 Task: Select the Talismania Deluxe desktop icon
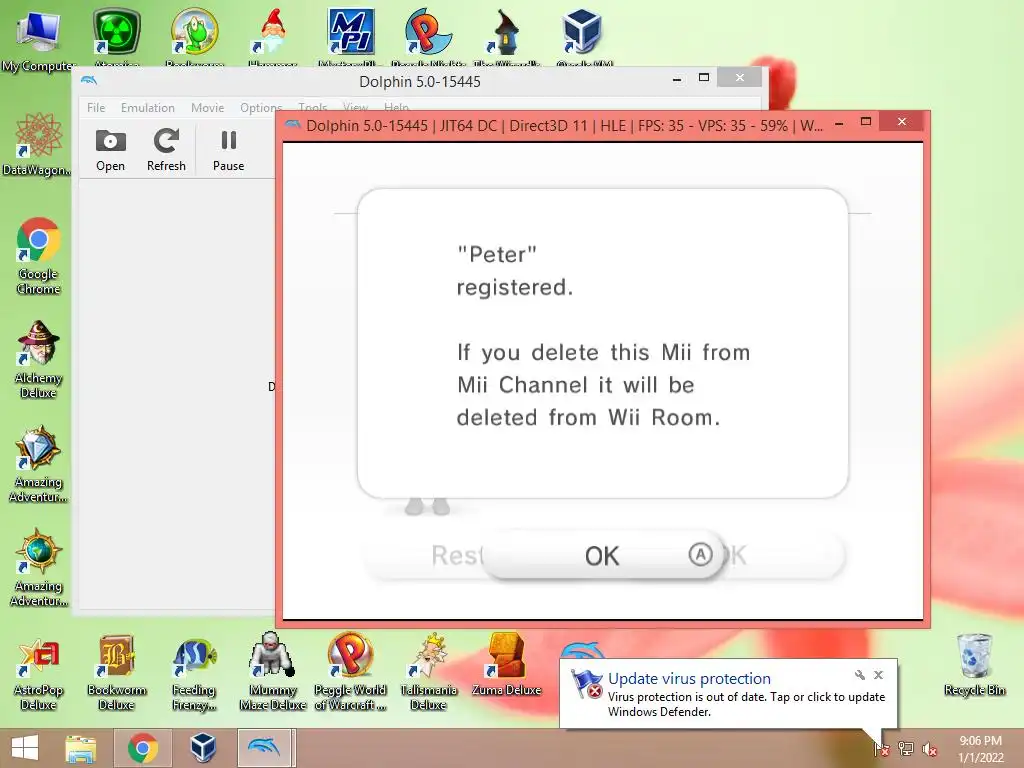pos(428,673)
